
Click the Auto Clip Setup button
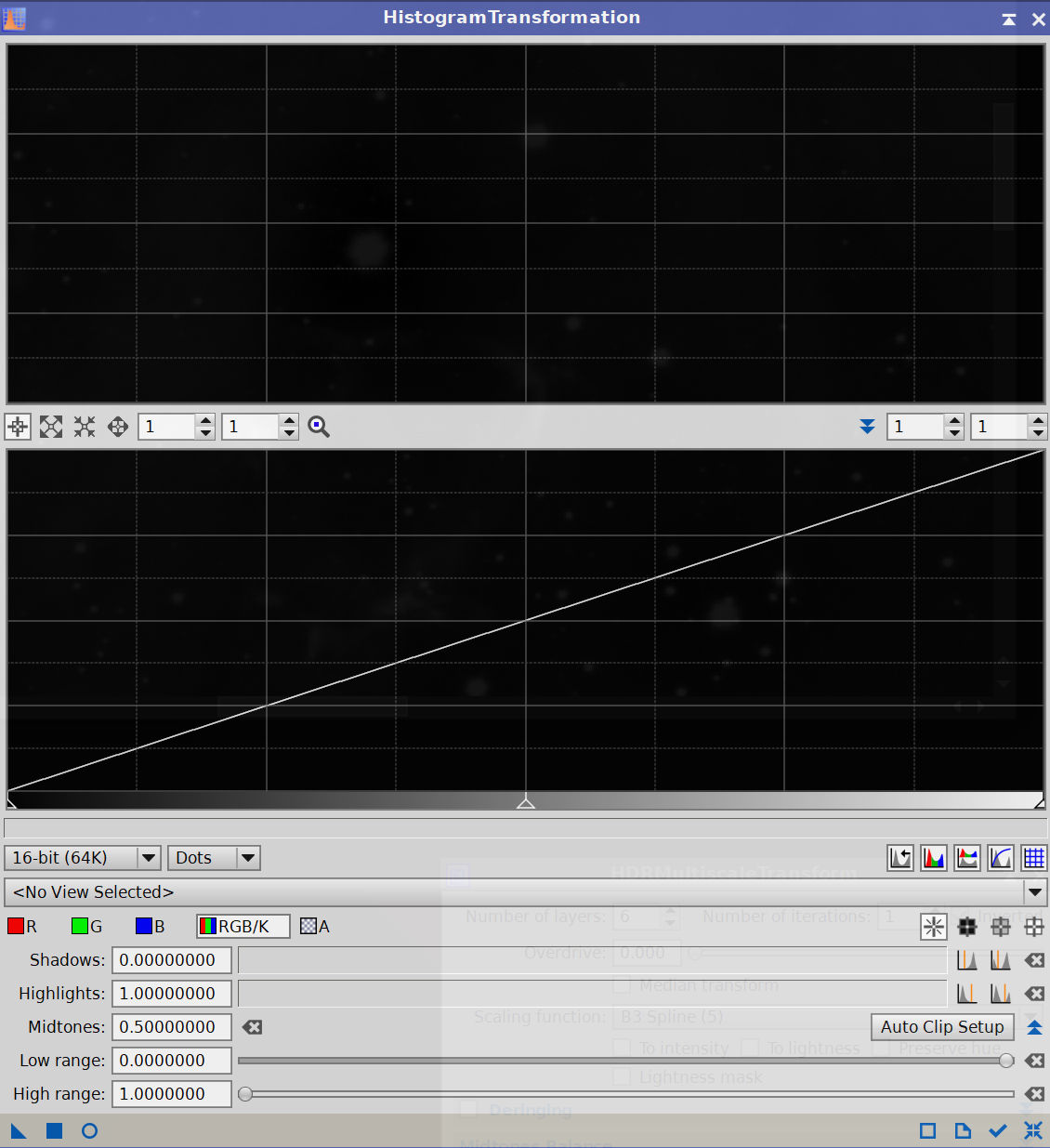[x=942, y=1027]
